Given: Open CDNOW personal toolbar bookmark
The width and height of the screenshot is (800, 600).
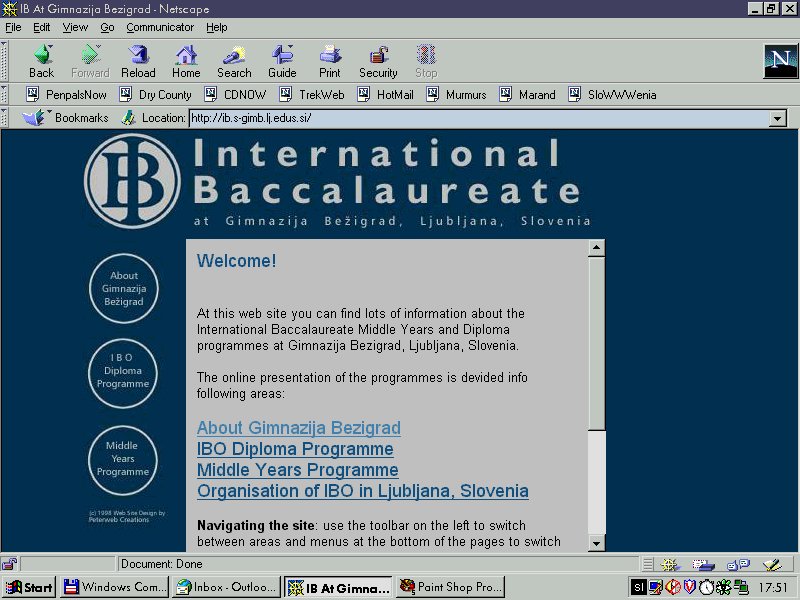Looking at the screenshot, I should point(235,94).
